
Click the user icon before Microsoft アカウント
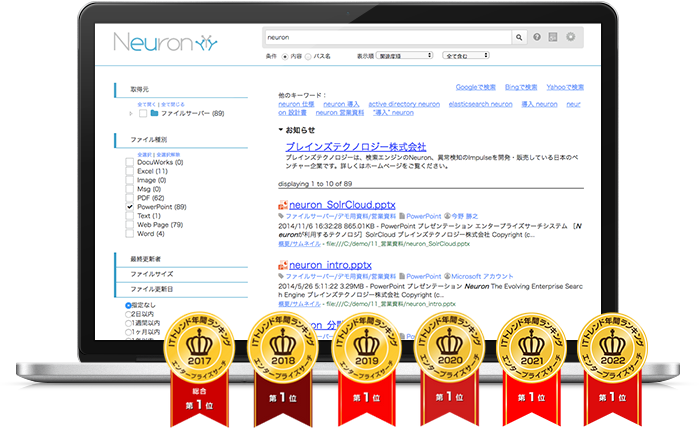click(447, 276)
